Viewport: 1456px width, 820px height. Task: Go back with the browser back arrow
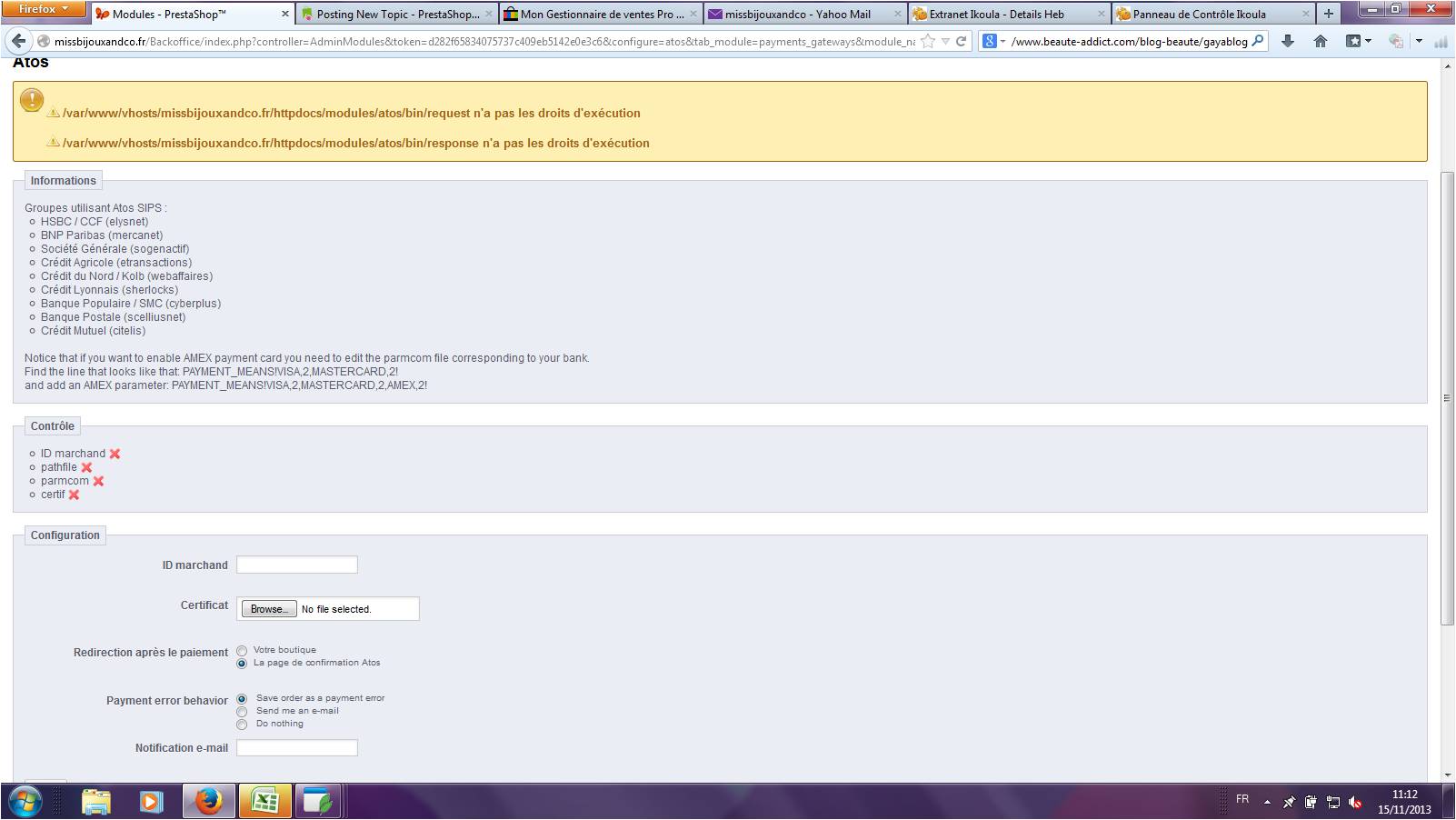tap(18, 41)
